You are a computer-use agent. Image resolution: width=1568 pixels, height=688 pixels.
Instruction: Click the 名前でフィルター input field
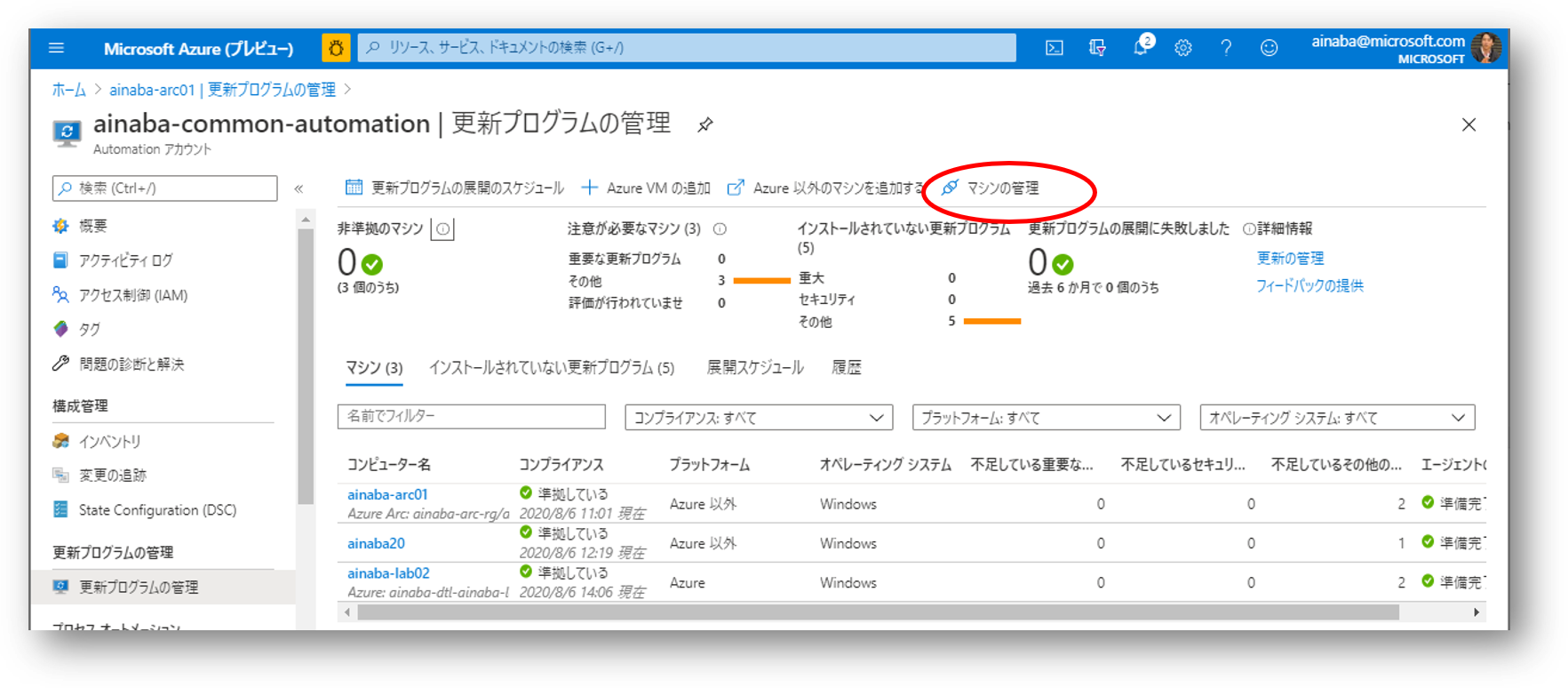472,417
